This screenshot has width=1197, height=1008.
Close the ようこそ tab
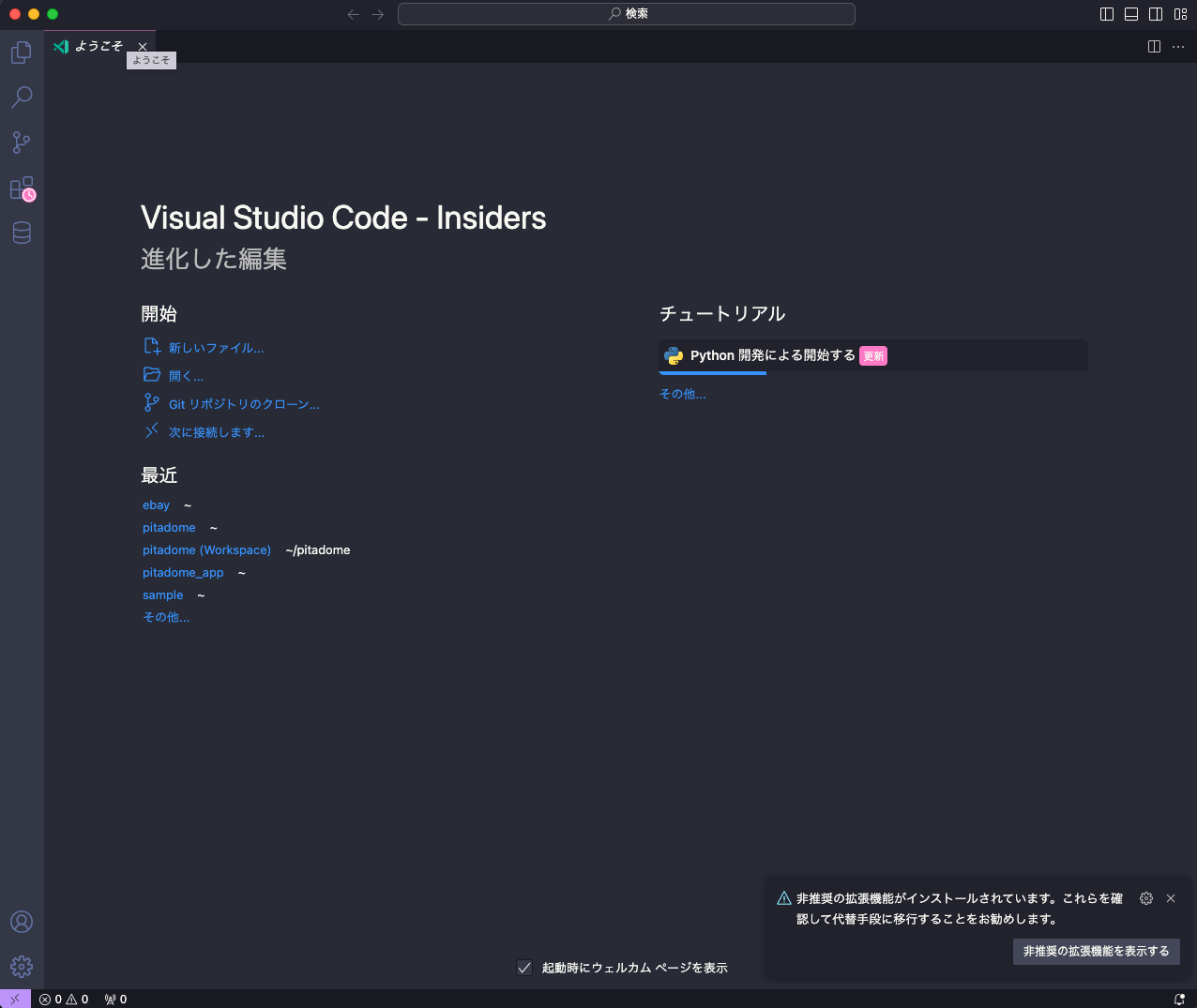[143, 47]
